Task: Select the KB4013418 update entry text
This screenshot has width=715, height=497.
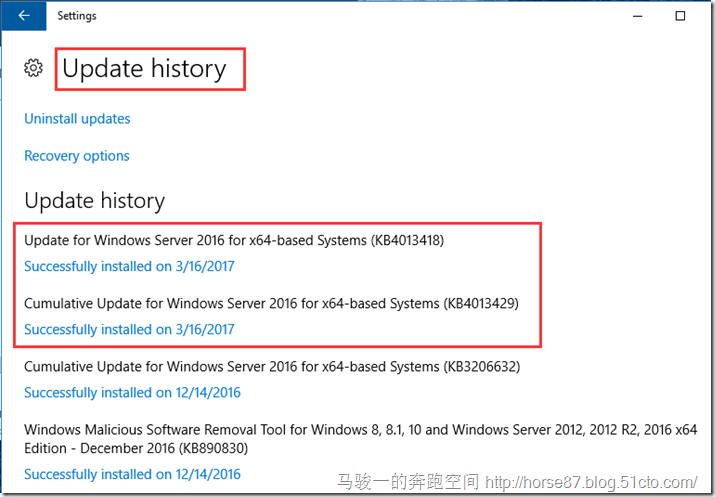Action: (x=234, y=240)
